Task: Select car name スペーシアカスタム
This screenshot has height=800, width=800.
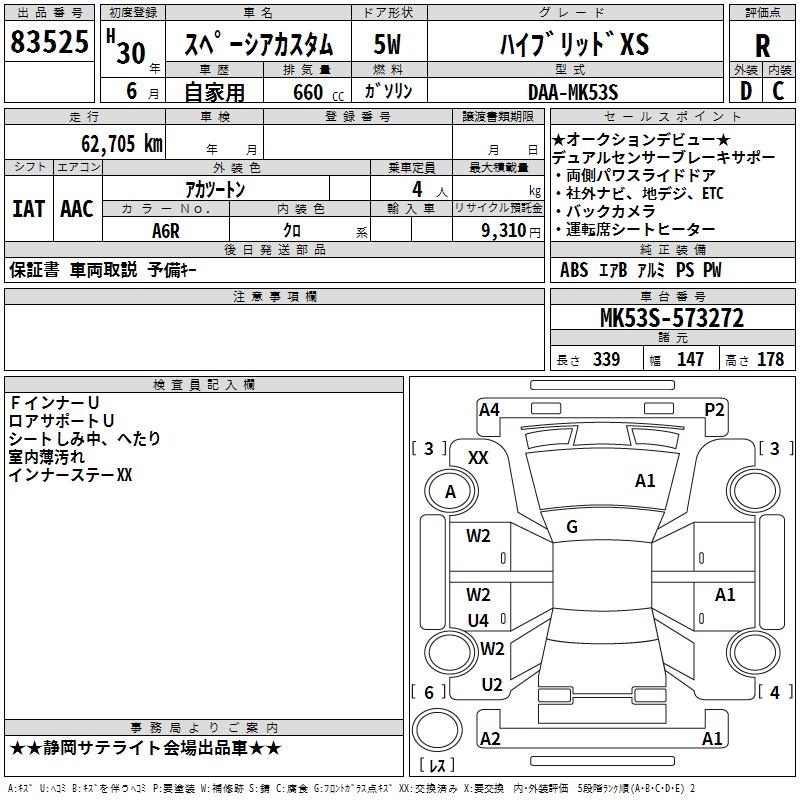Action: click(x=258, y=44)
